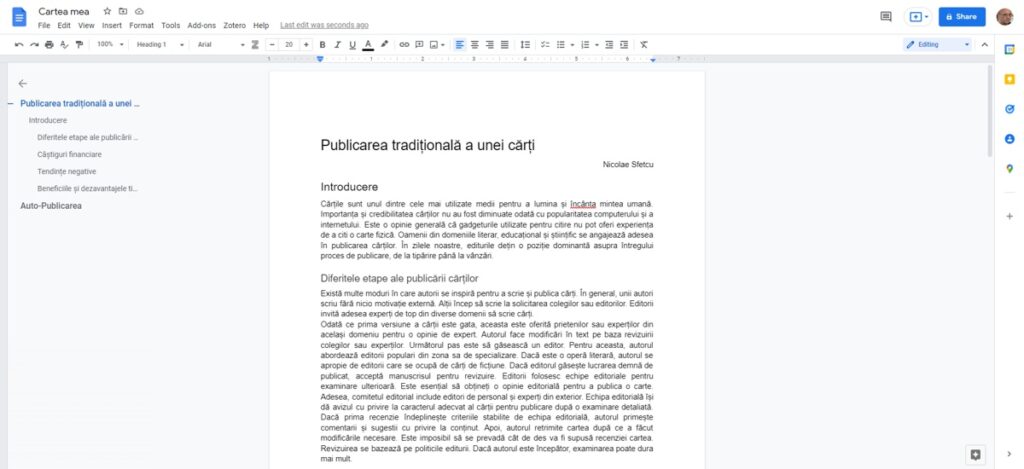Clear text formatting
This screenshot has height=469, width=1024.
(644, 44)
